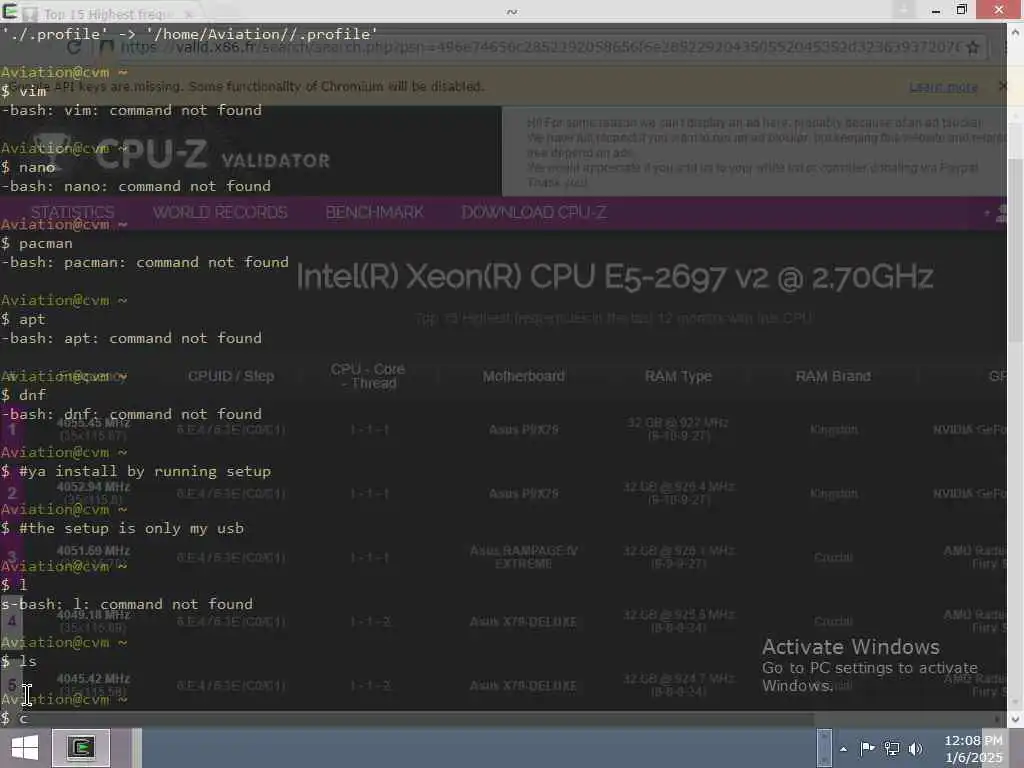Click the 'Intel(R) Xeon(R) CPU E5-2697 v2' heading
The width and height of the screenshot is (1024, 768).
614,277
